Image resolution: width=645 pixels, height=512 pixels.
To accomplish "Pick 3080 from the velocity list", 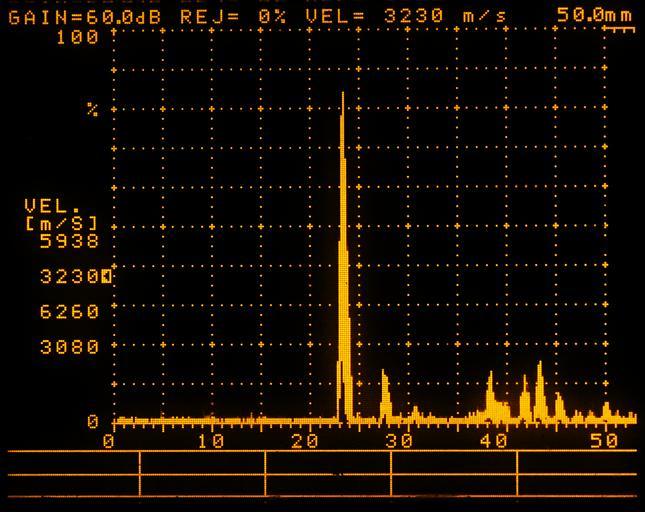I will [69, 347].
